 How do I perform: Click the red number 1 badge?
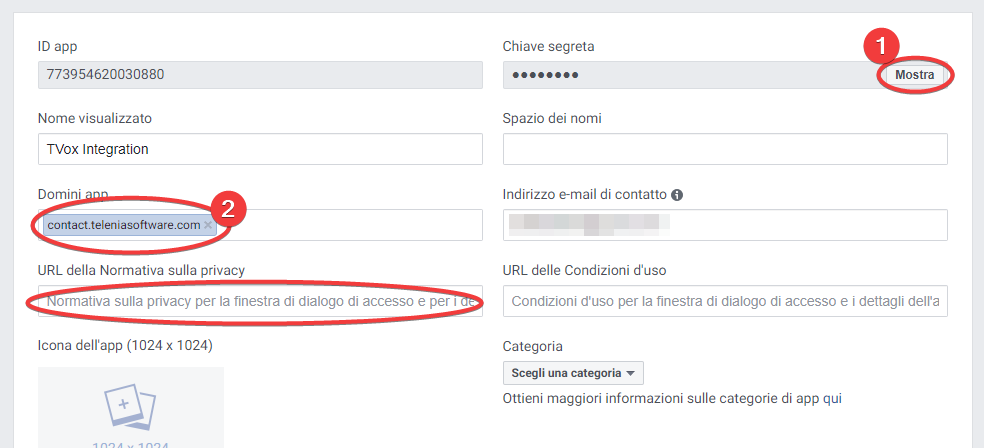(x=881, y=46)
